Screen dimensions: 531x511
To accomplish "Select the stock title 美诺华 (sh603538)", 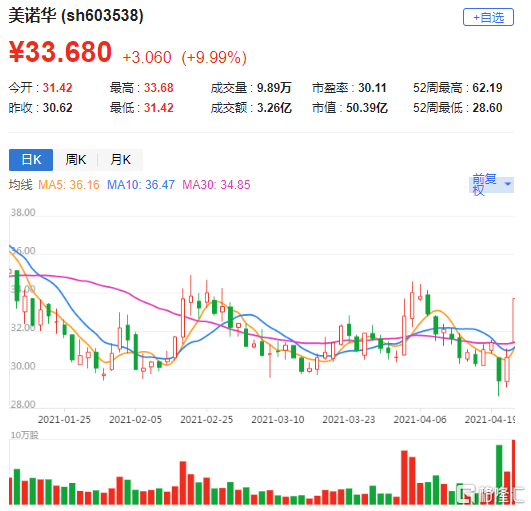I will click(x=76, y=16).
